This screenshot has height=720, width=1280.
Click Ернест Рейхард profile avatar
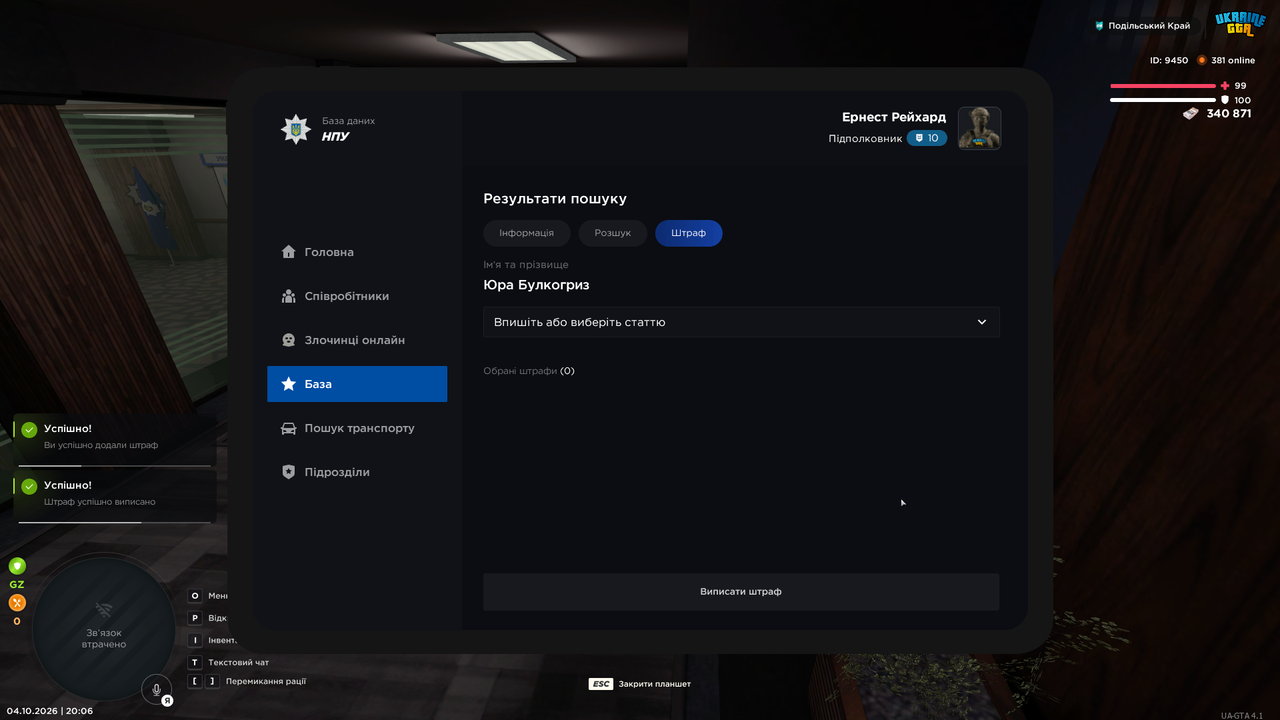tap(979, 128)
